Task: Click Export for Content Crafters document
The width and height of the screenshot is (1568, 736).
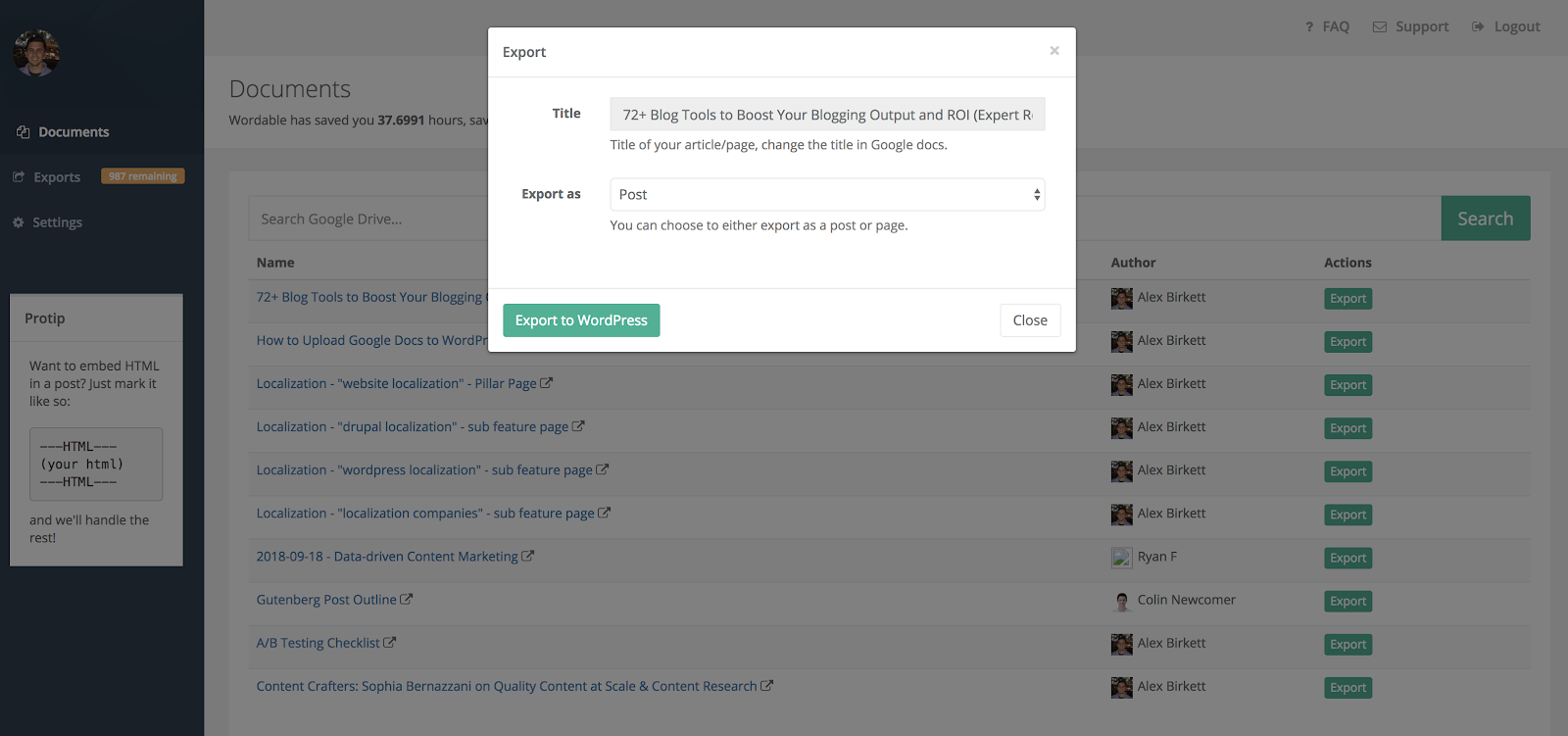Action: (x=1347, y=687)
